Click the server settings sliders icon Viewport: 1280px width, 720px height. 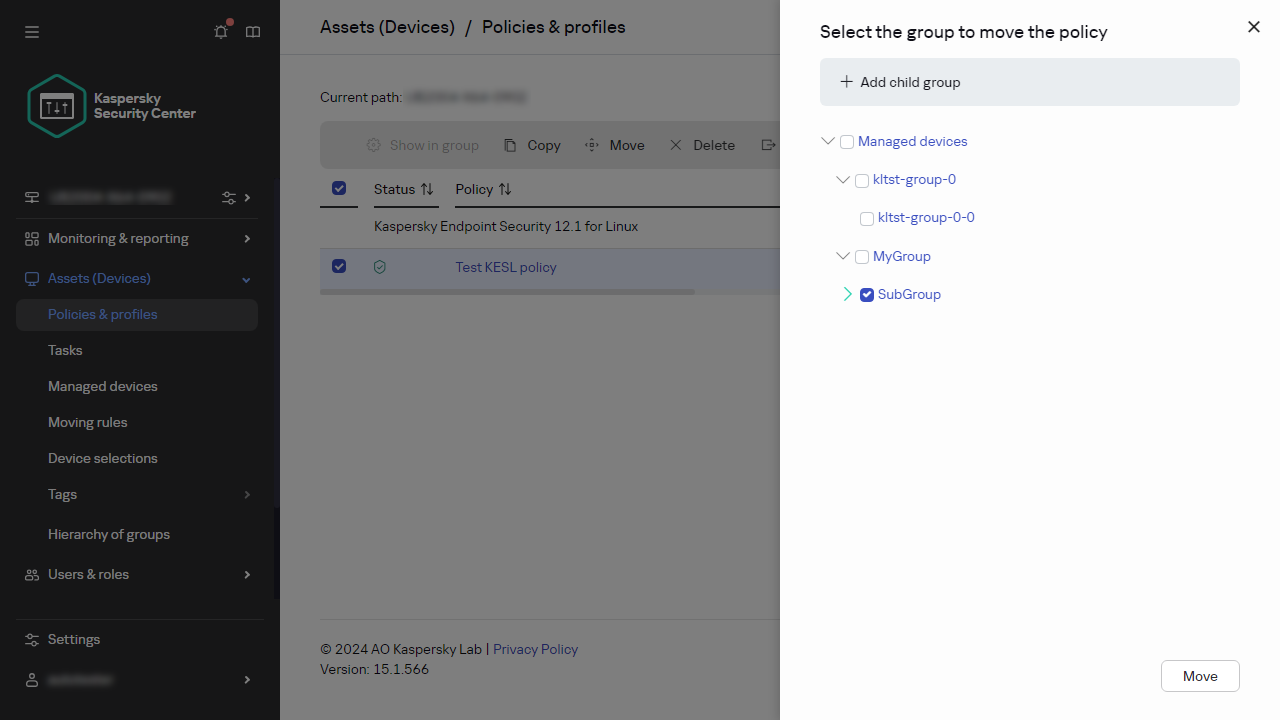229,198
